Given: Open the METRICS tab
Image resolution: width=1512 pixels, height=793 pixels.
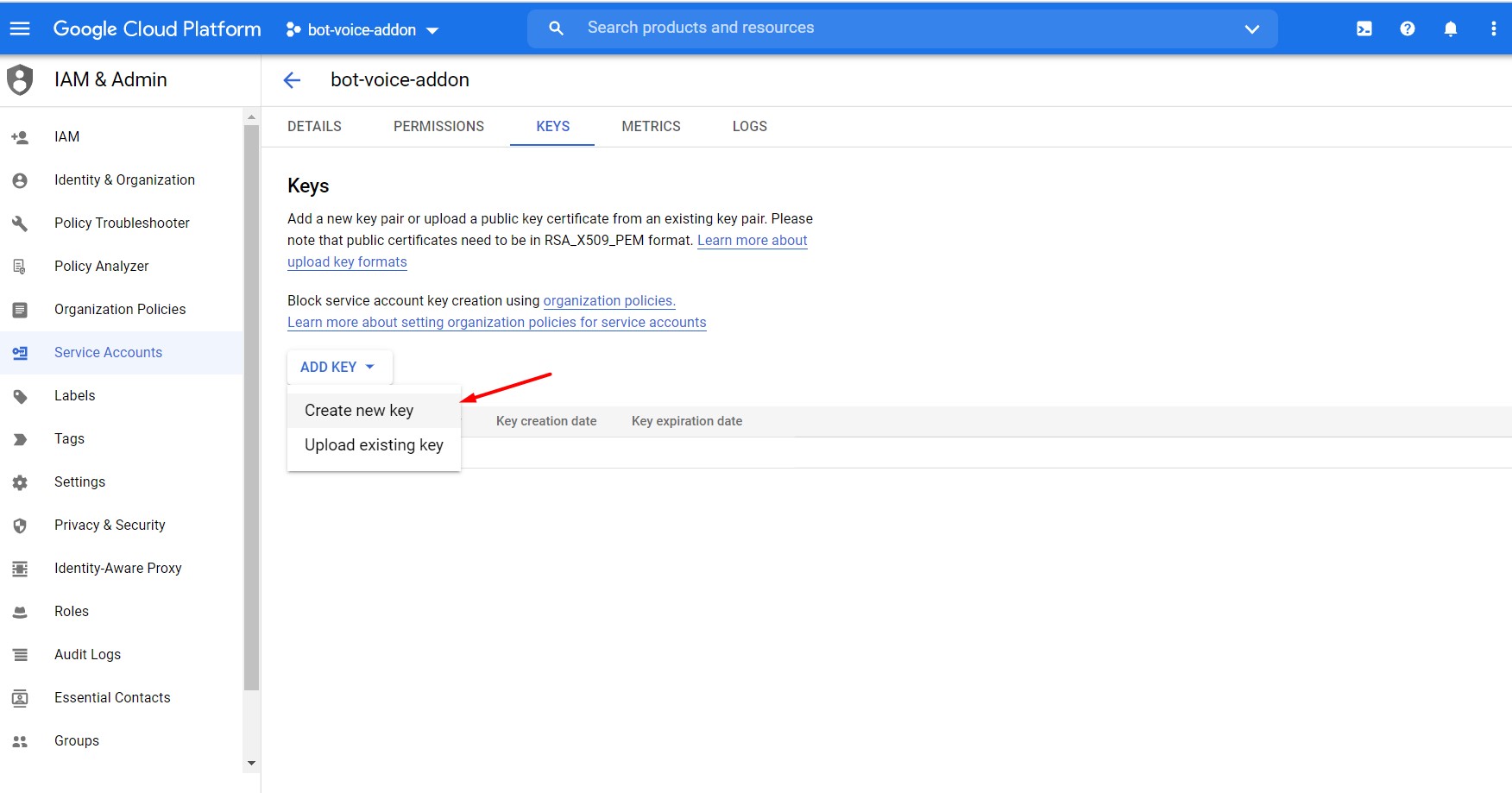Looking at the screenshot, I should [651, 126].
